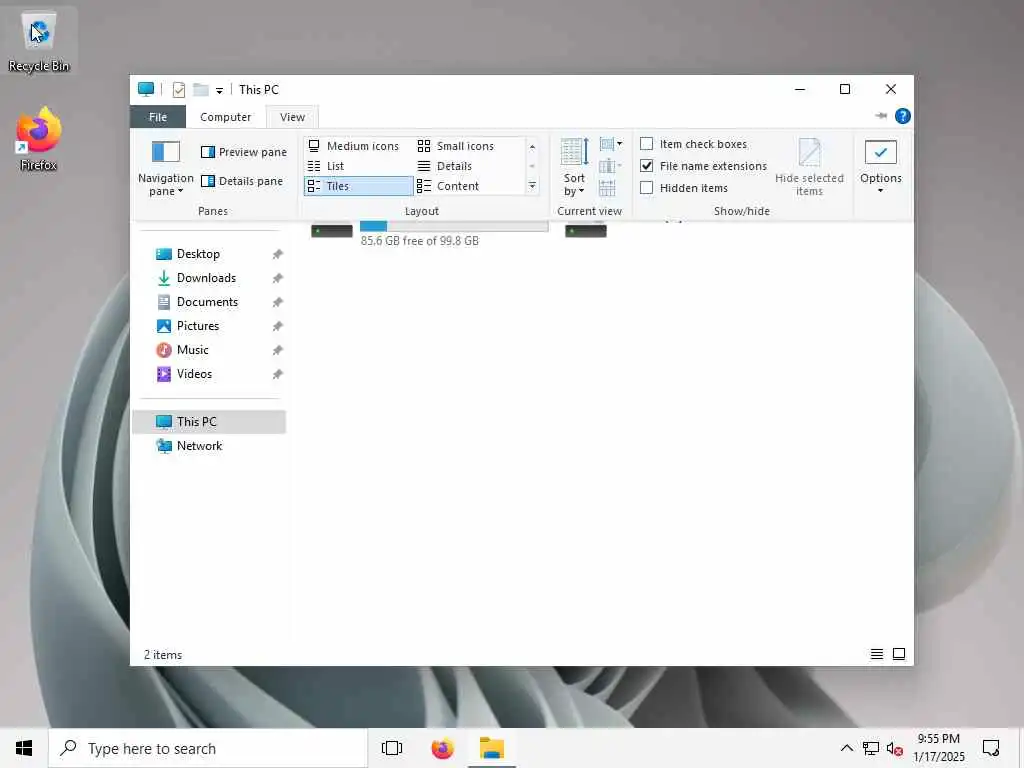This screenshot has height=768, width=1024.
Task: Select Tiles layout
Action: click(359, 186)
